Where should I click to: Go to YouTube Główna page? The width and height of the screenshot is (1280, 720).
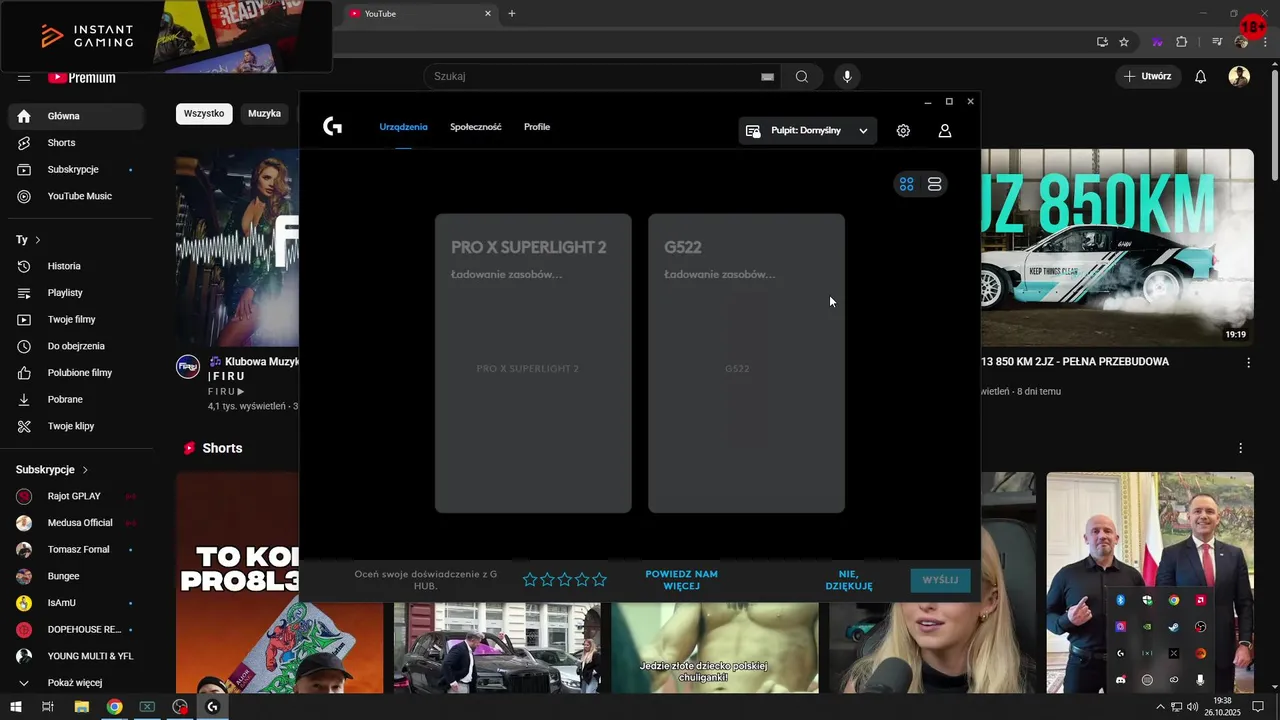[x=76, y=116]
